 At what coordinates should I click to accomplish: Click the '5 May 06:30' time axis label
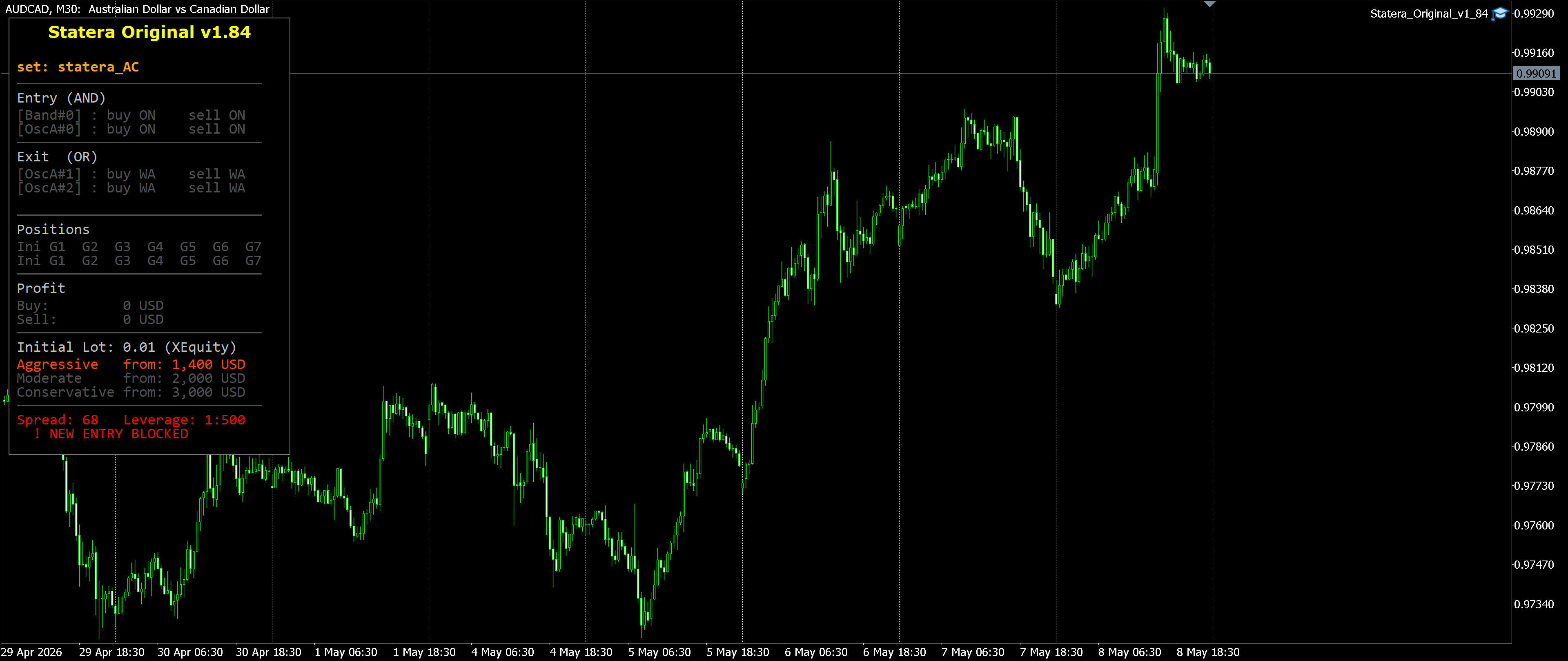659,652
